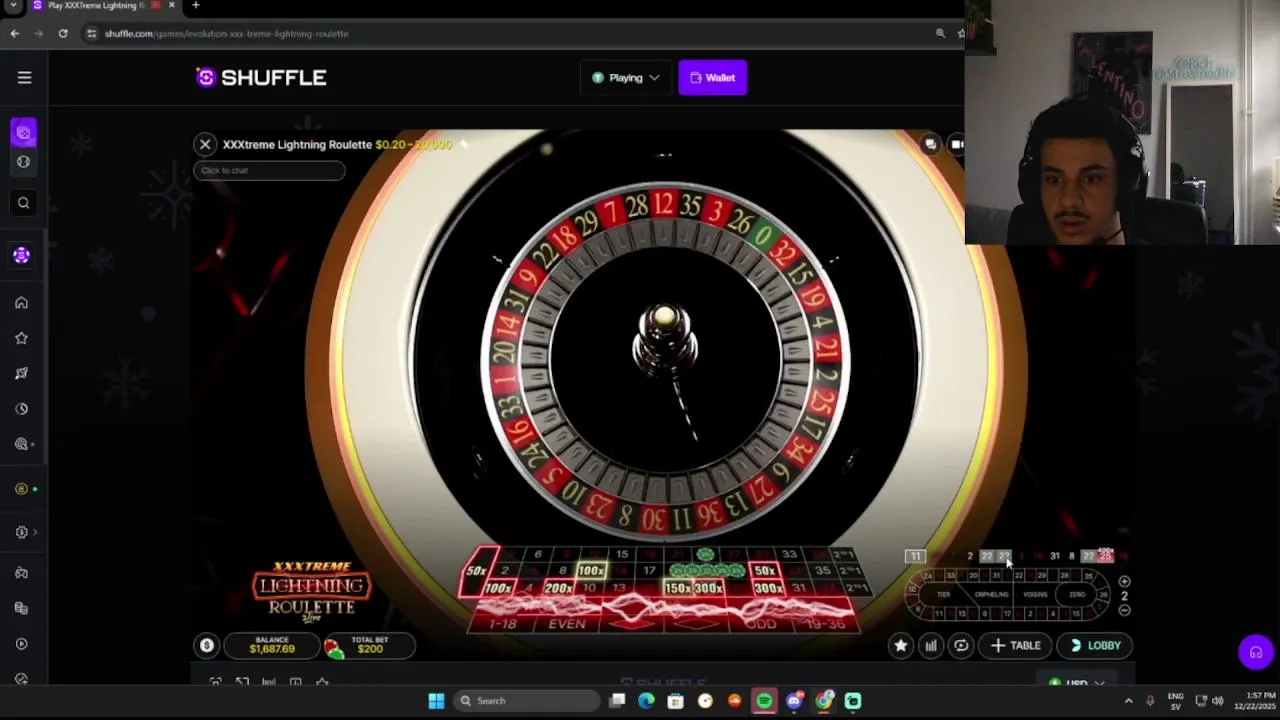Expand the sidebar gear item with chevron
This screenshot has height=720, width=1280.
24,532
